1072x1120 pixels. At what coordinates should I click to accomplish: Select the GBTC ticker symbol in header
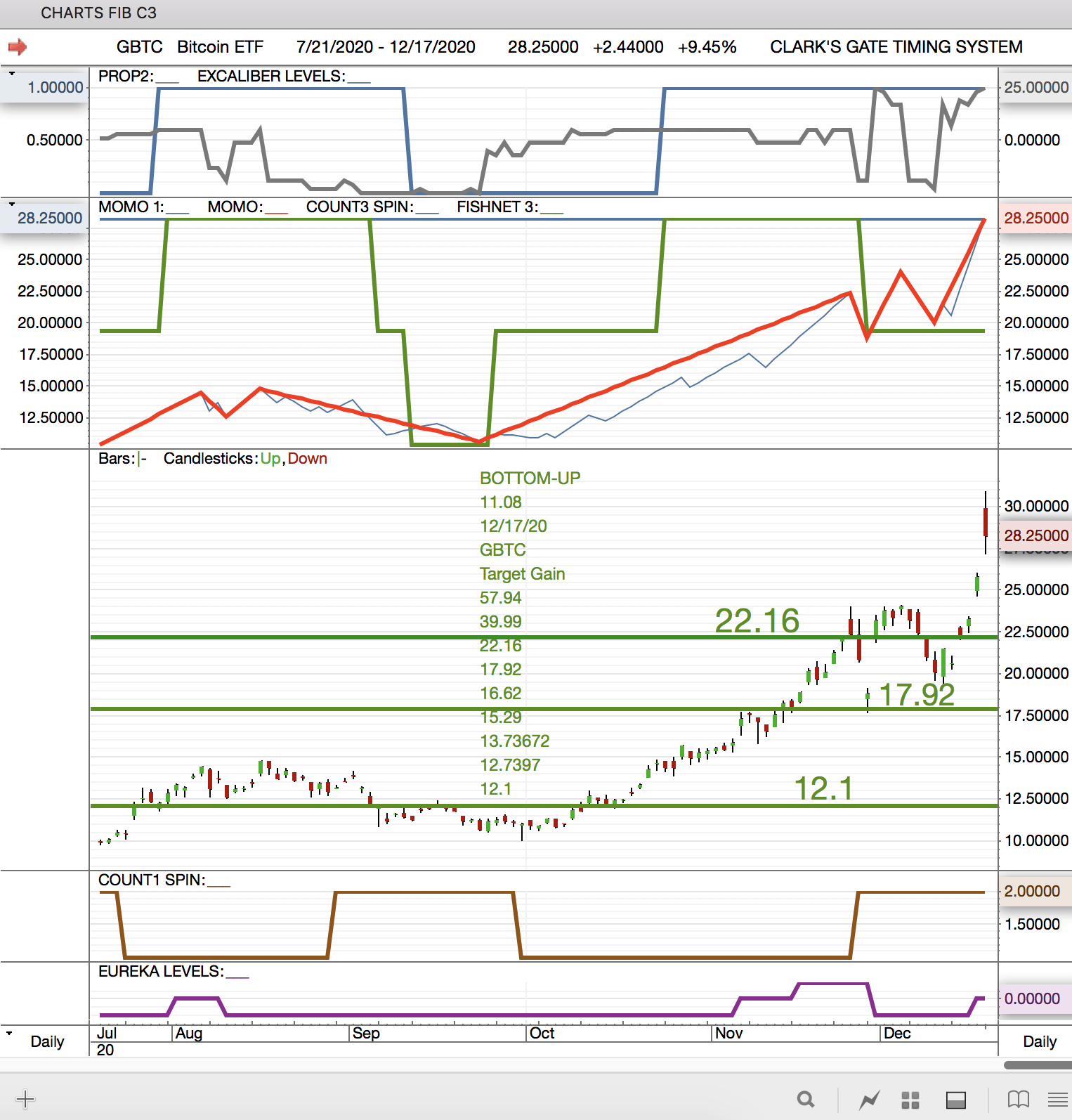point(139,47)
